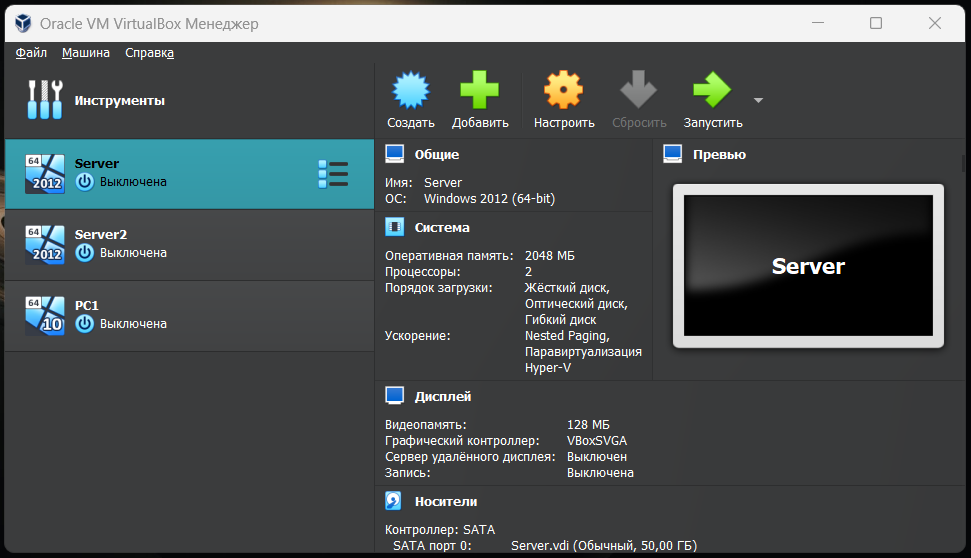Select the PC1 virtual machine
The height and width of the screenshot is (558, 971).
click(x=189, y=316)
